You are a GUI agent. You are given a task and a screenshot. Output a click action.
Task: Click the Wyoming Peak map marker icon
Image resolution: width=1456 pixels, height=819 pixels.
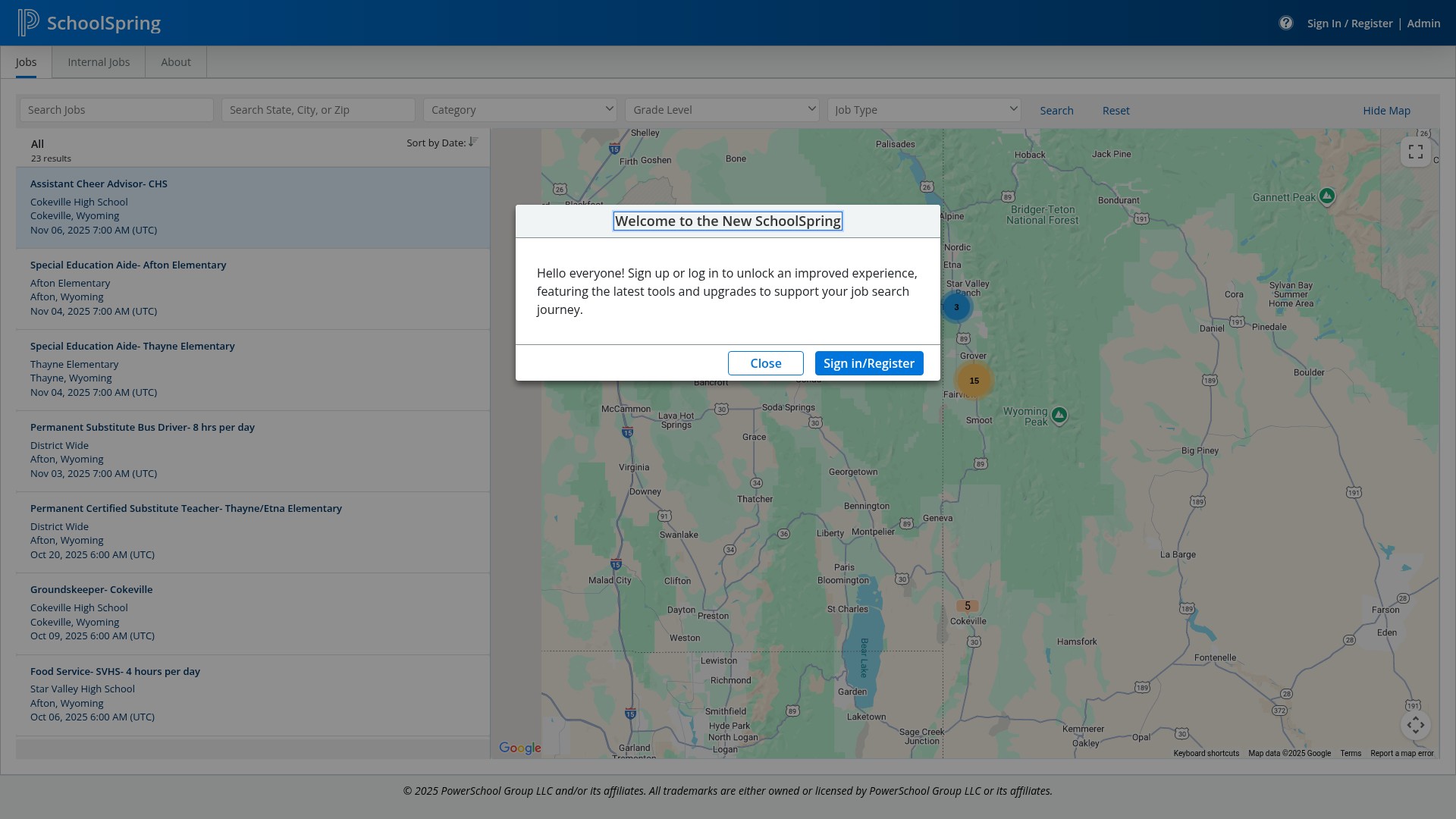[1059, 415]
